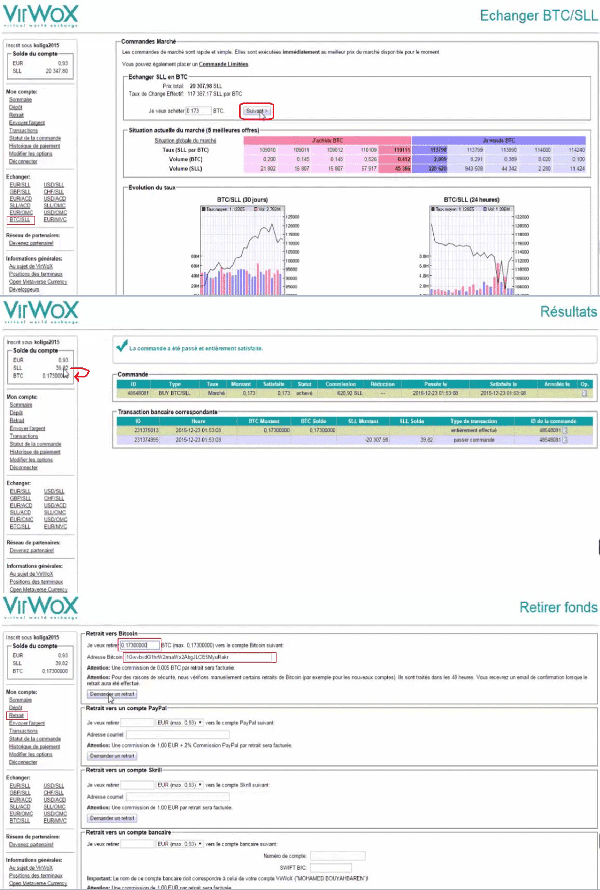
Task: Click 'Demander un retrait' under the Skrill section
Action: tap(111, 818)
